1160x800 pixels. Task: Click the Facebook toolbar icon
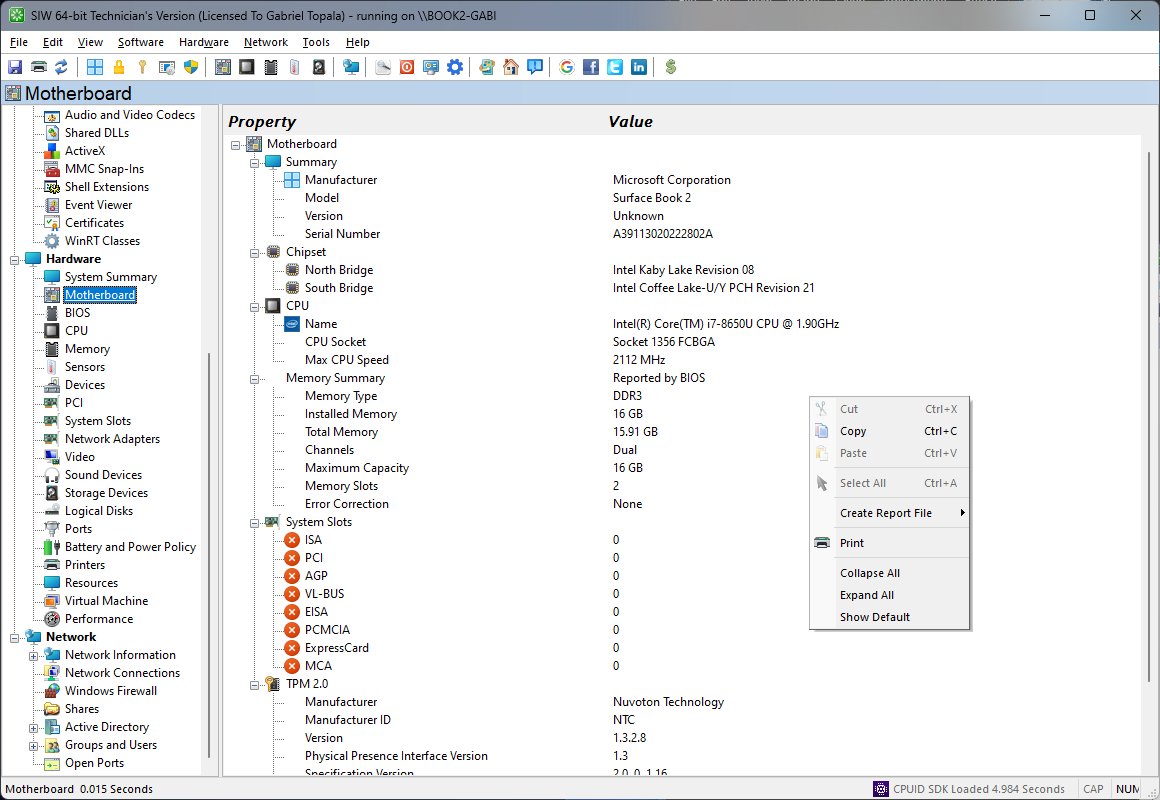tap(590, 67)
